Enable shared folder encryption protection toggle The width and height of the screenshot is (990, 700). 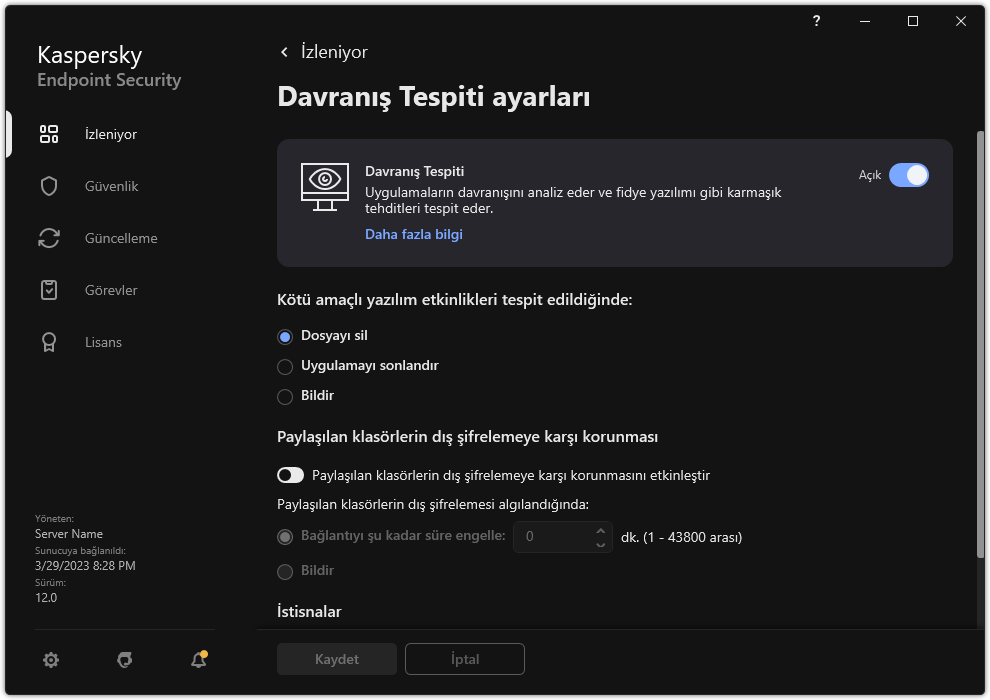click(290, 475)
